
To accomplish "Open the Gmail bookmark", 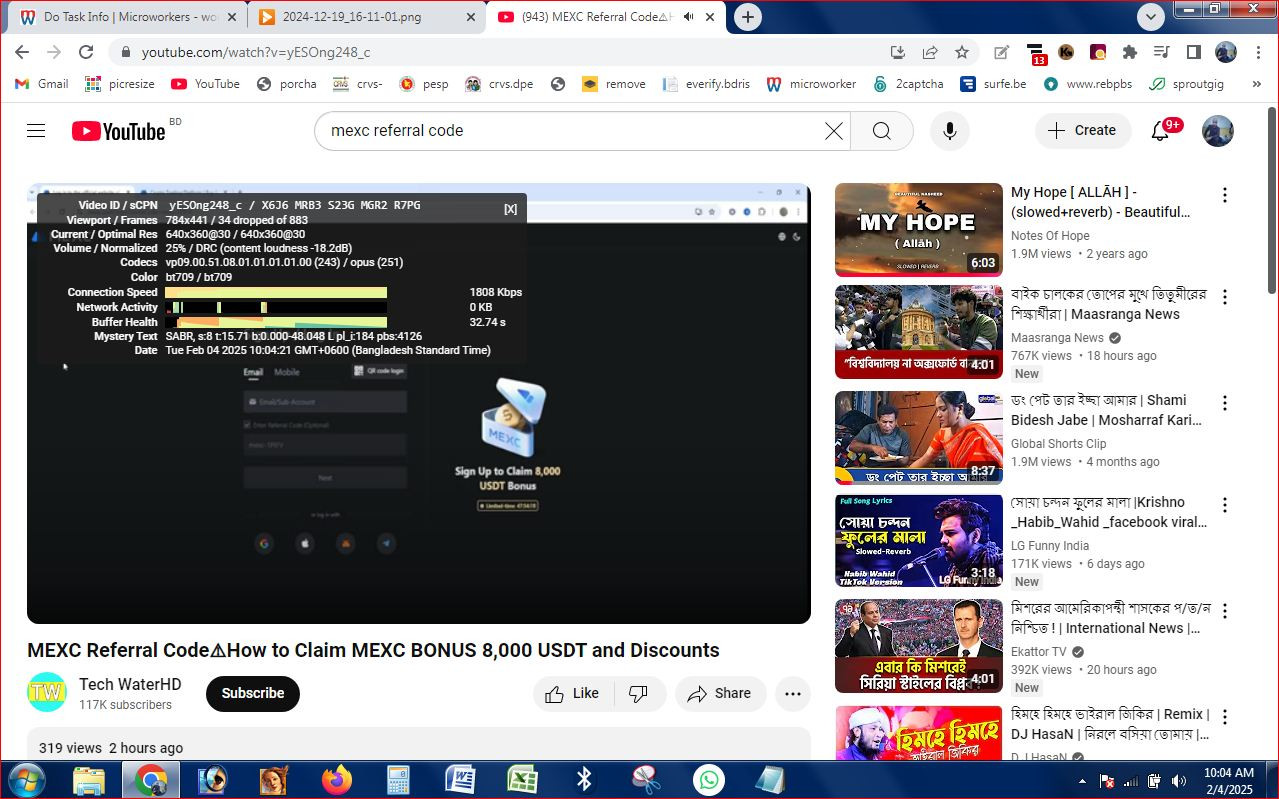I will (x=42, y=84).
